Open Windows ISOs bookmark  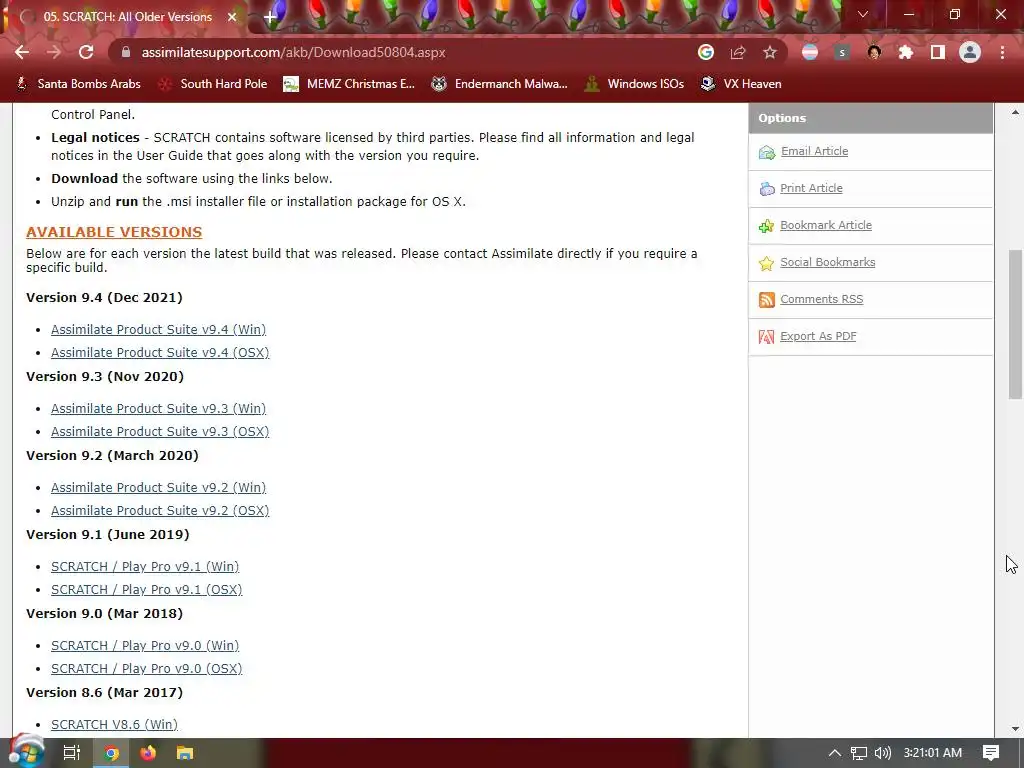pos(634,84)
